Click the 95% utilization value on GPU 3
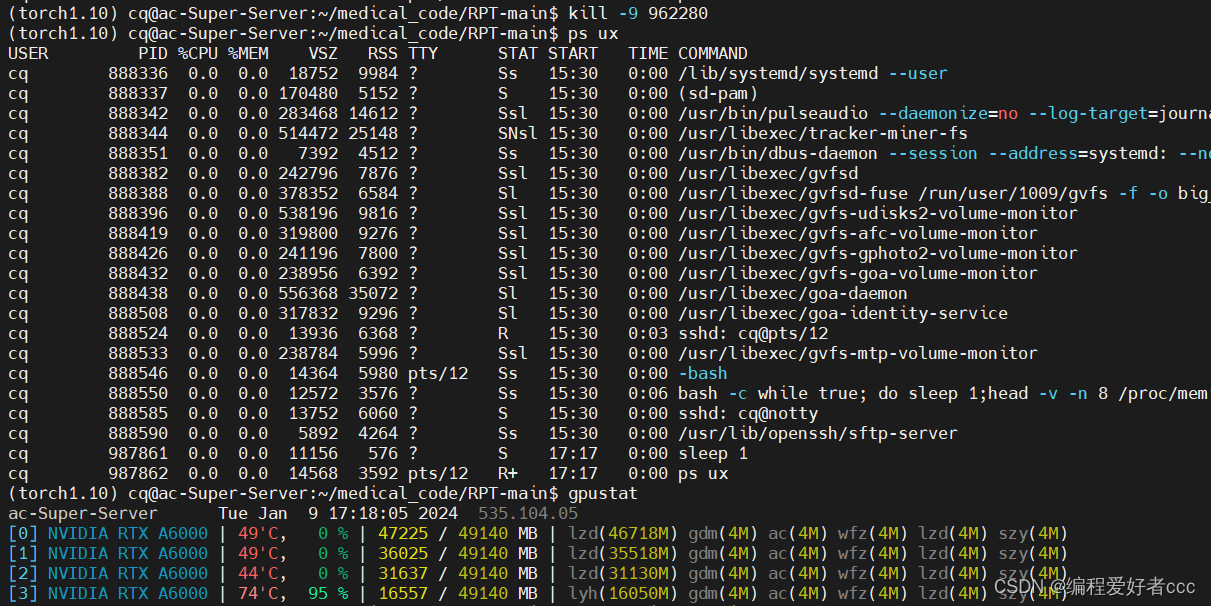Viewport: 1211px width, 606px height. [x=332, y=593]
